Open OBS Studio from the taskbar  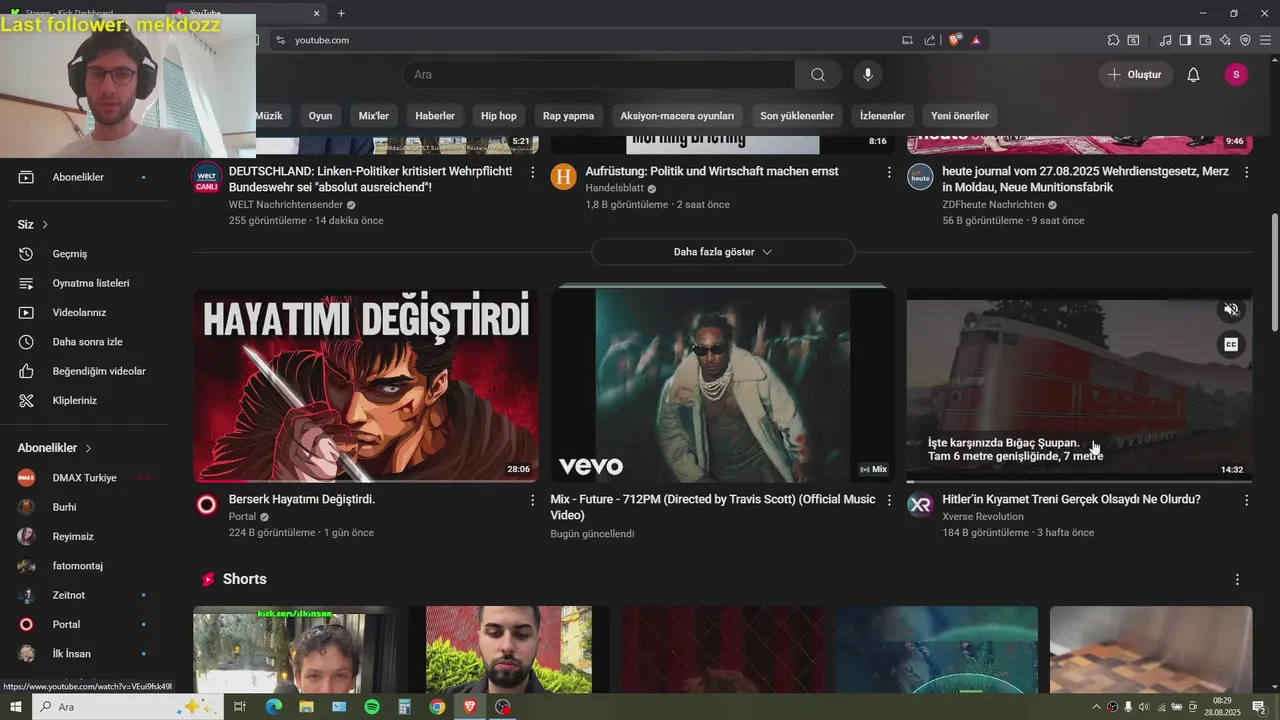[x=503, y=707]
